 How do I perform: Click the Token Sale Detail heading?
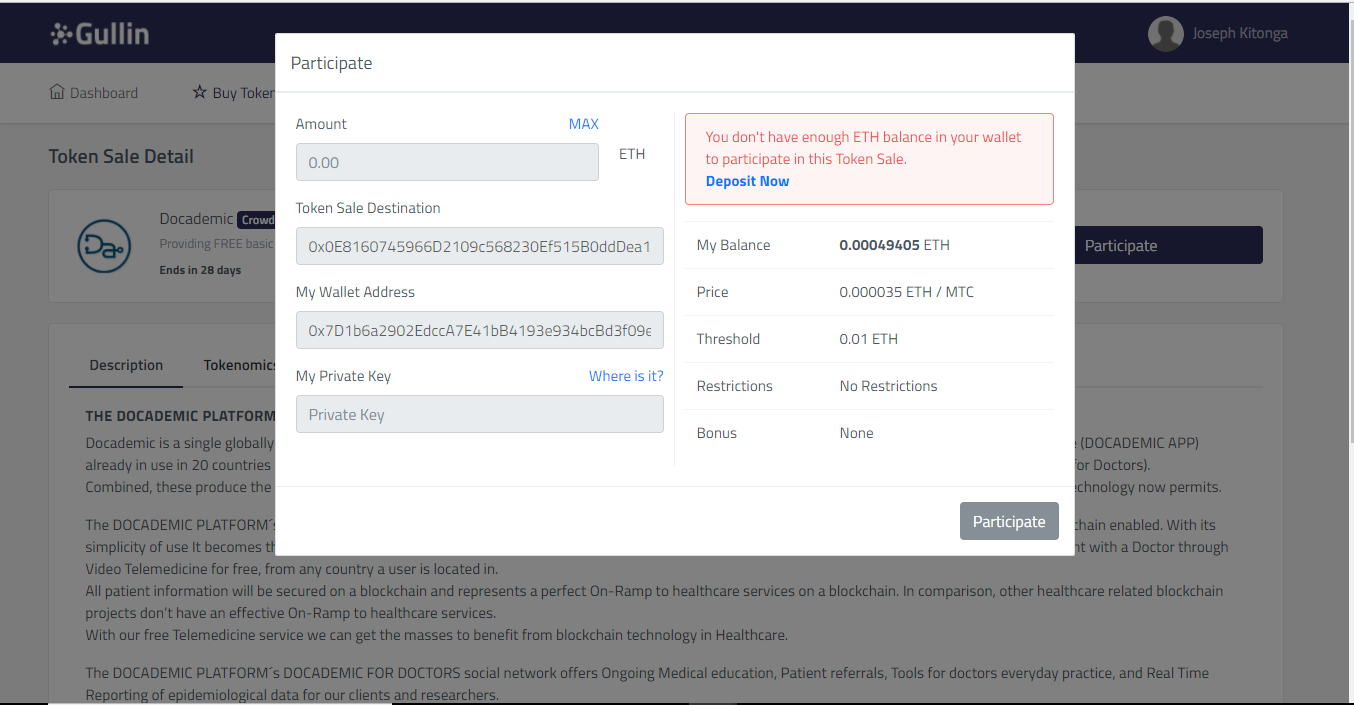point(121,156)
